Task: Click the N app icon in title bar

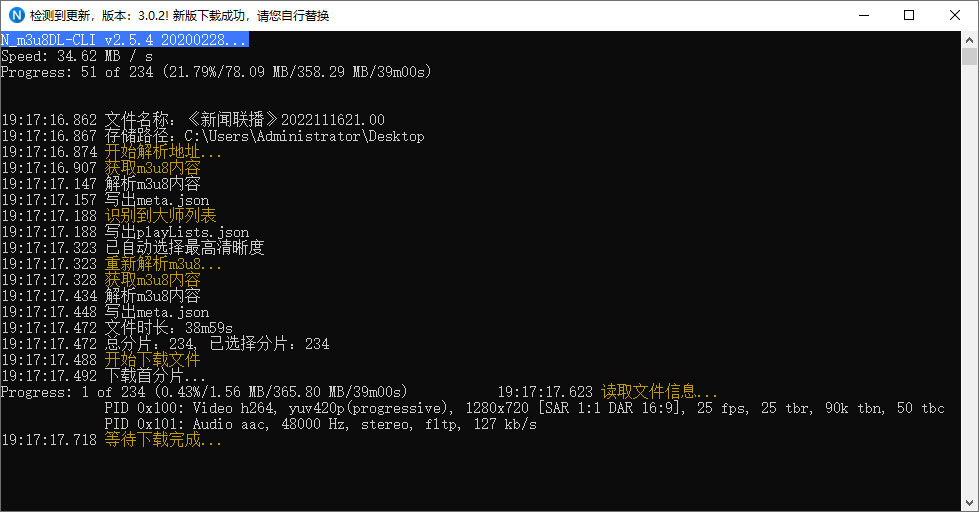Action: (x=16, y=15)
